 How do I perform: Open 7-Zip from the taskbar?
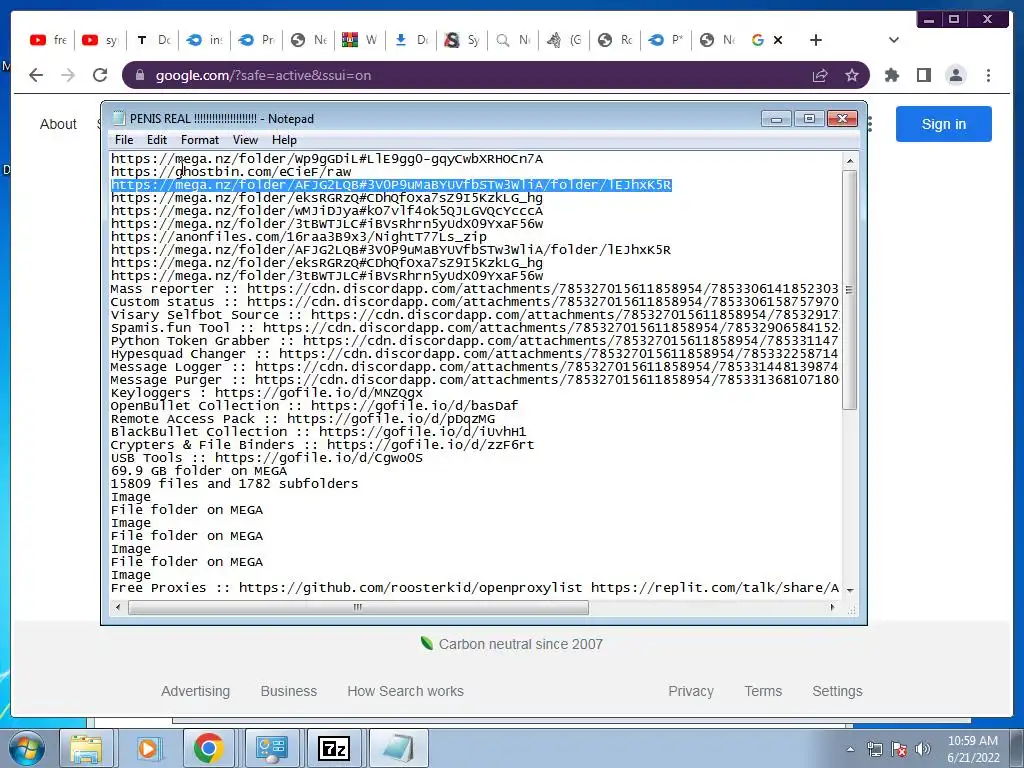pos(334,748)
